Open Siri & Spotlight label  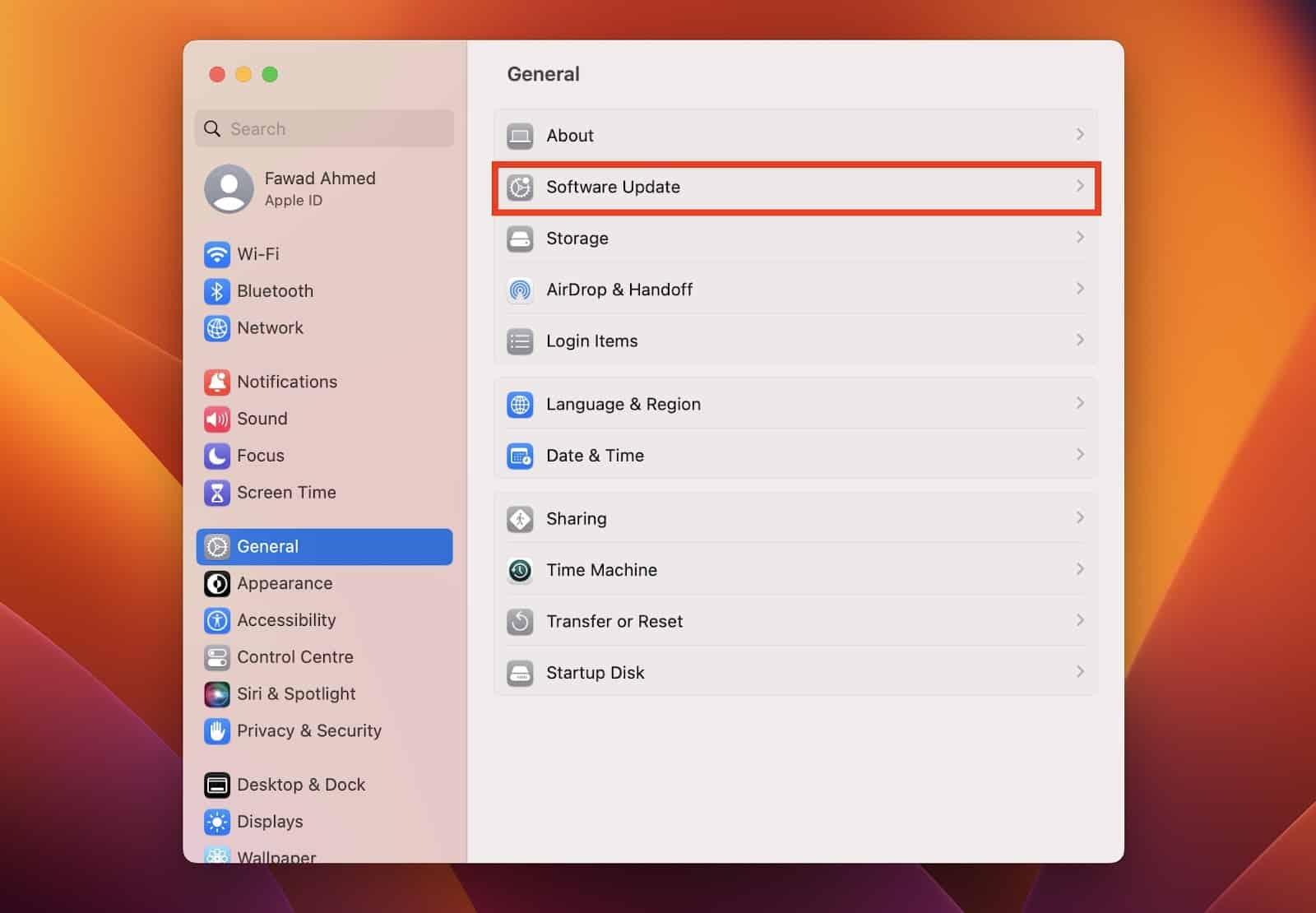pos(296,694)
